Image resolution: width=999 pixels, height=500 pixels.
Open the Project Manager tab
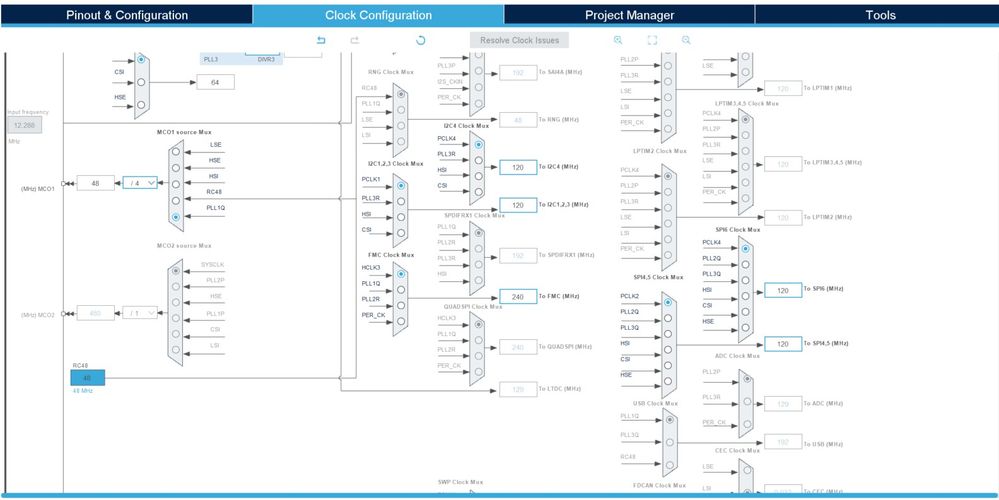coord(629,15)
